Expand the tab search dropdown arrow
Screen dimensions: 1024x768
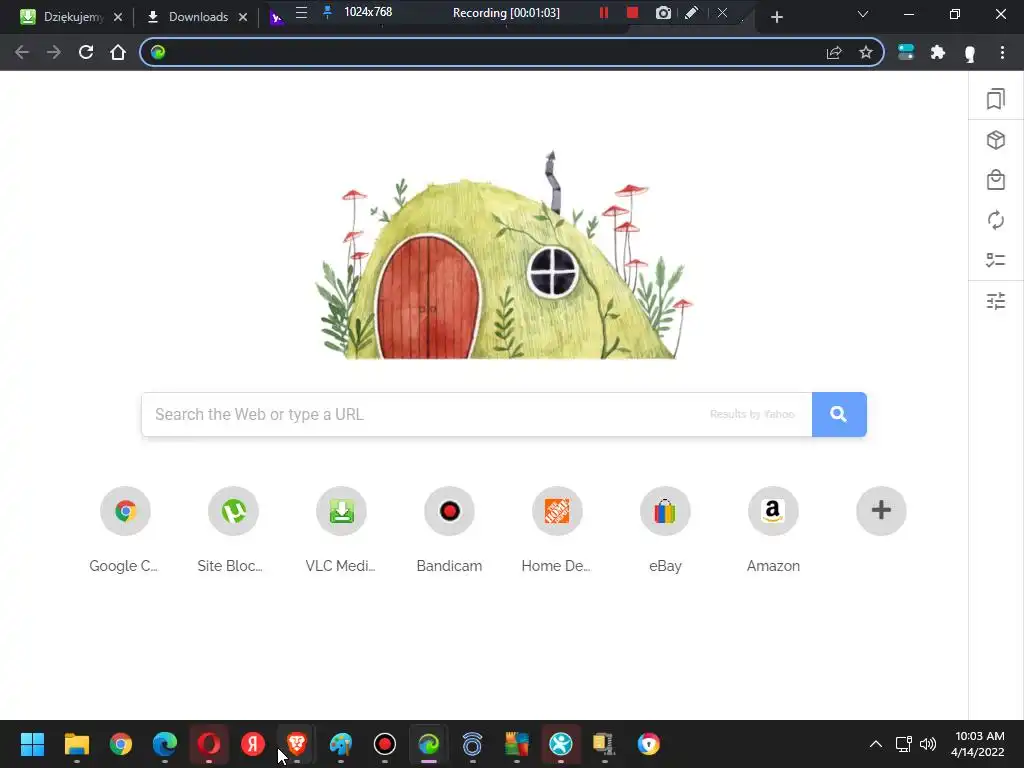[863, 14]
